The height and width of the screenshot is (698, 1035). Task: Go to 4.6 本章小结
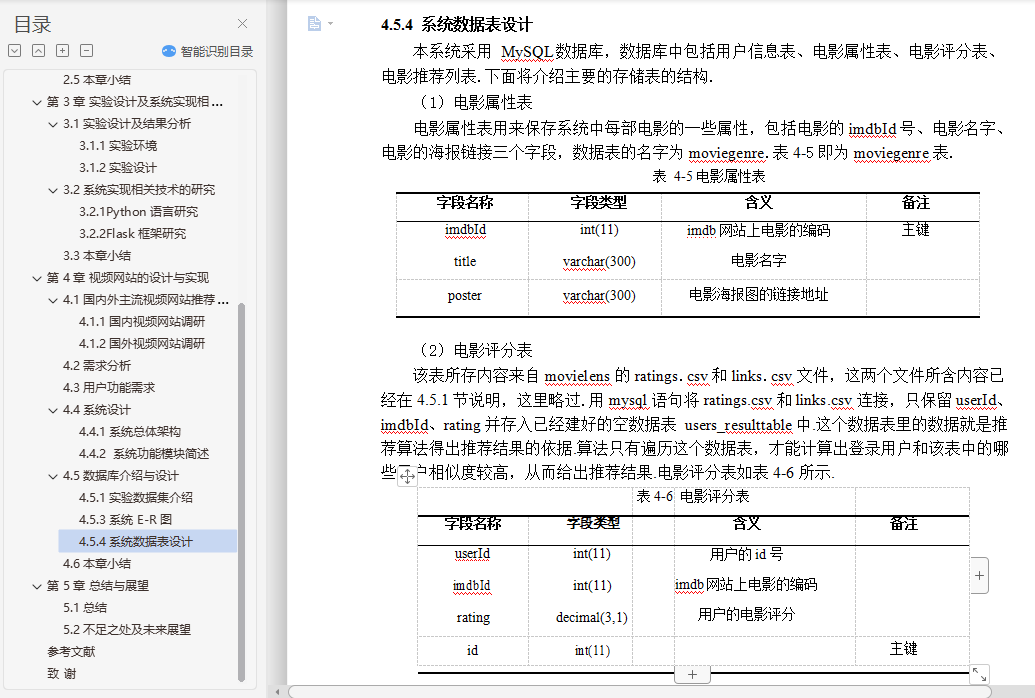point(97,564)
